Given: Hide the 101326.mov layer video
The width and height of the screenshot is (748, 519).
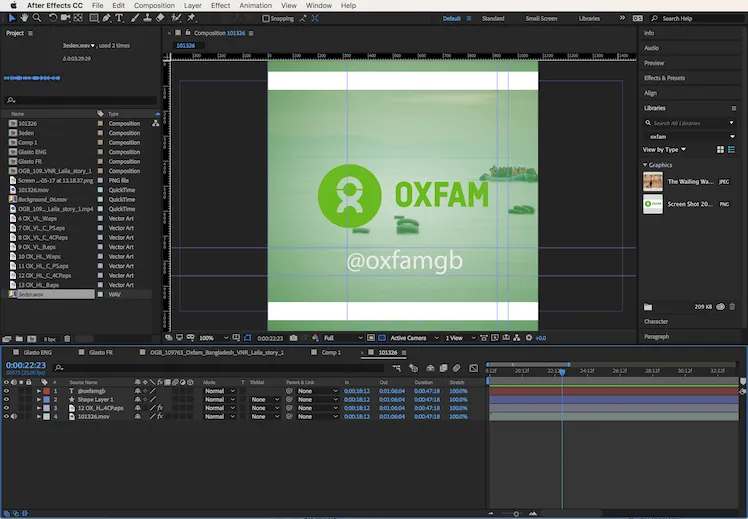Looking at the screenshot, I should pyautogui.click(x=6, y=416).
